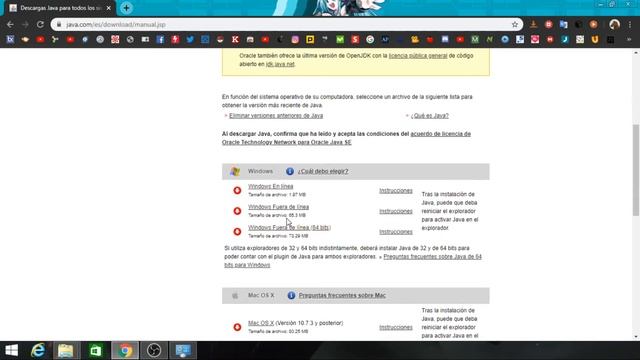The width and height of the screenshot is (640, 360).
Task: Open the Chrome profile avatar
Action: [x=614, y=24]
